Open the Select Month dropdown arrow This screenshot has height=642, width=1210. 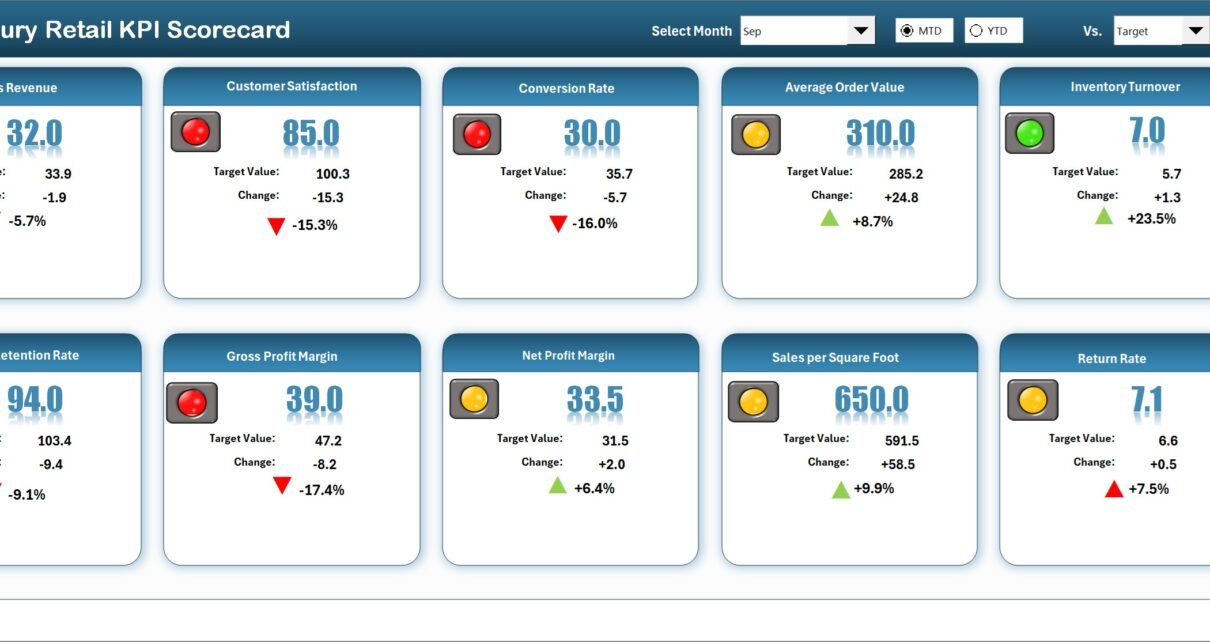[x=861, y=31]
